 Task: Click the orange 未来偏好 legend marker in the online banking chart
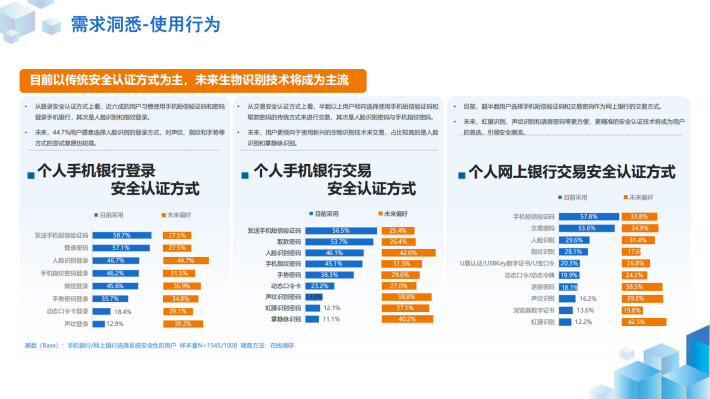[x=625, y=197]
